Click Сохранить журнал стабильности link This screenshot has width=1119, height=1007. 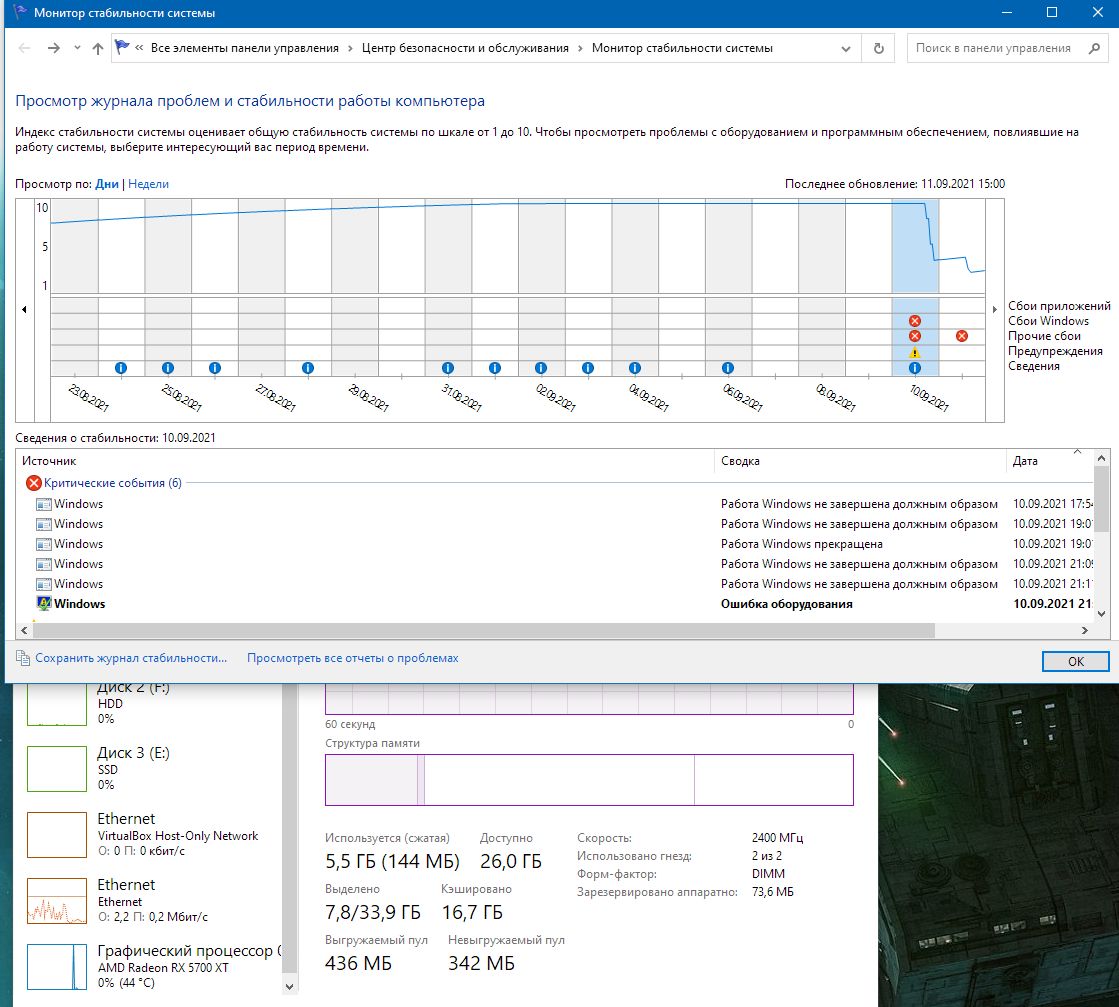(131, 658)
